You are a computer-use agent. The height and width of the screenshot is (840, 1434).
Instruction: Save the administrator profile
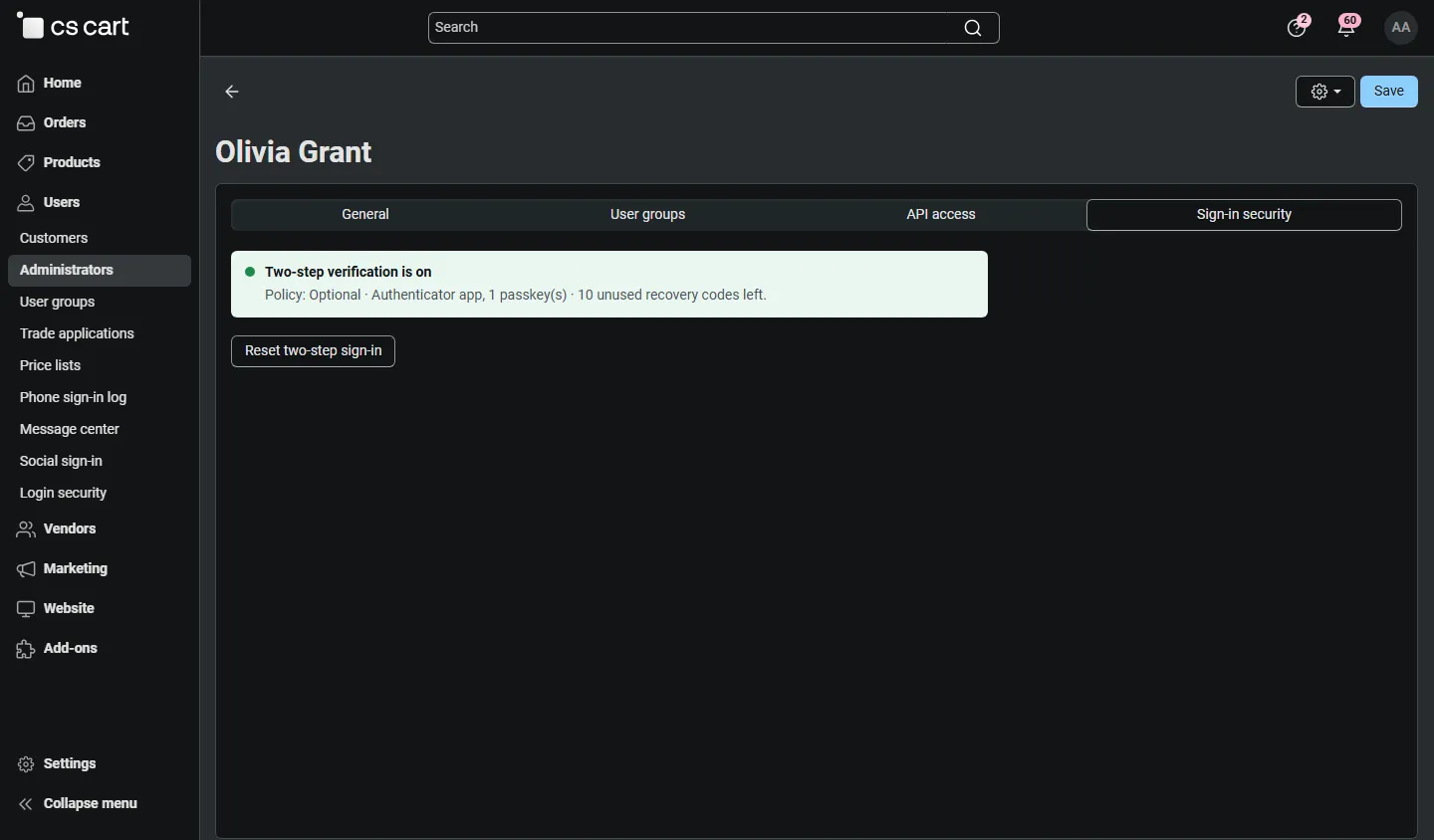(1389, 92)
